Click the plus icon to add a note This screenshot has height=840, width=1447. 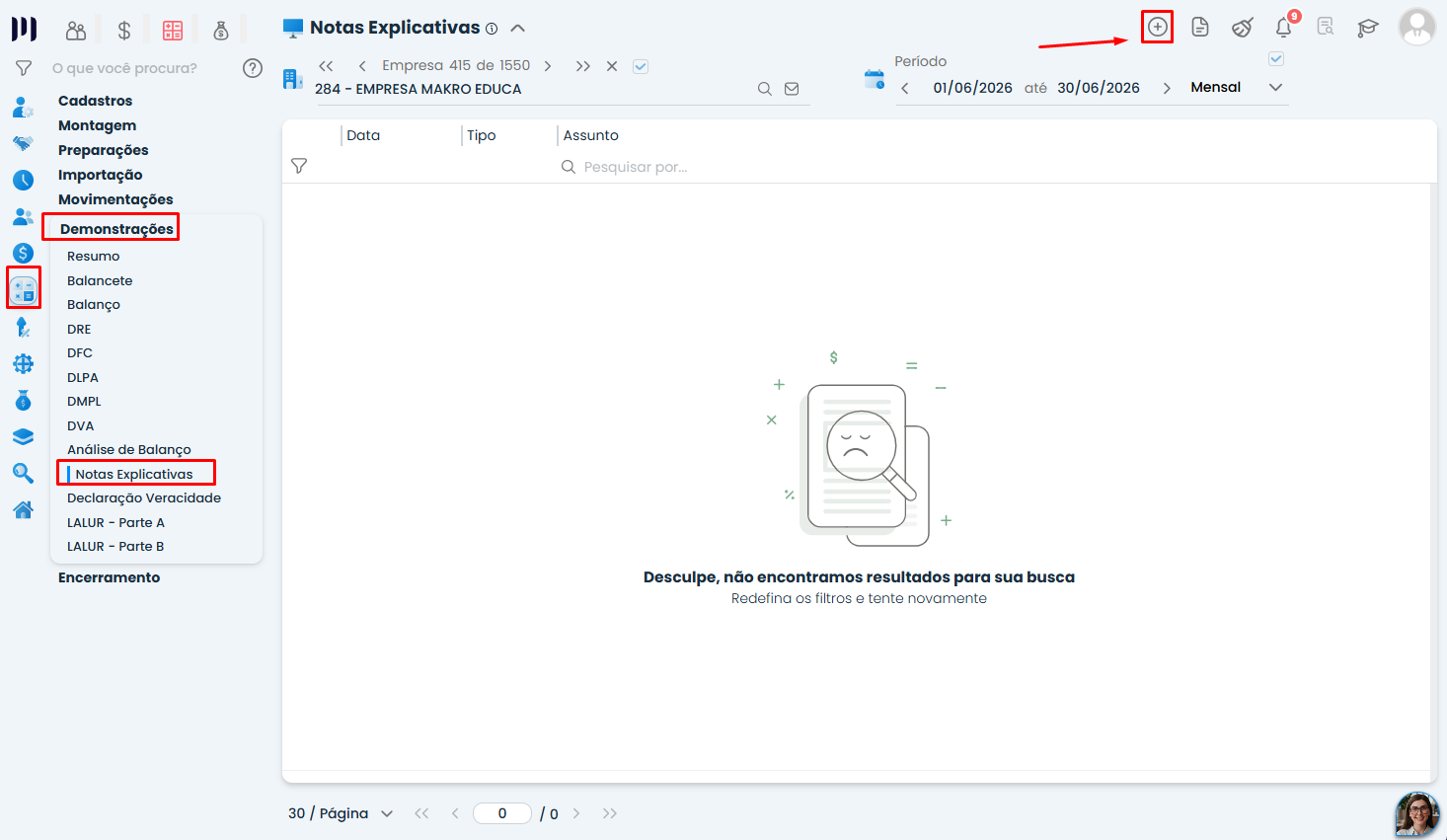[x=1157, y=27]
